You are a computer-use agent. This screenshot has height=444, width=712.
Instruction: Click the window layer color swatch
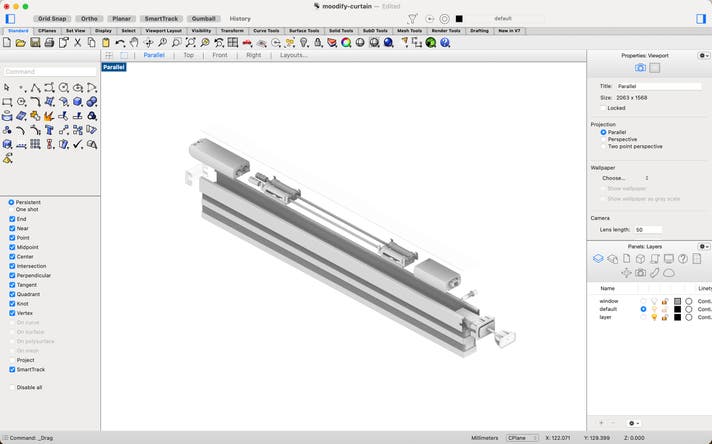677,301
